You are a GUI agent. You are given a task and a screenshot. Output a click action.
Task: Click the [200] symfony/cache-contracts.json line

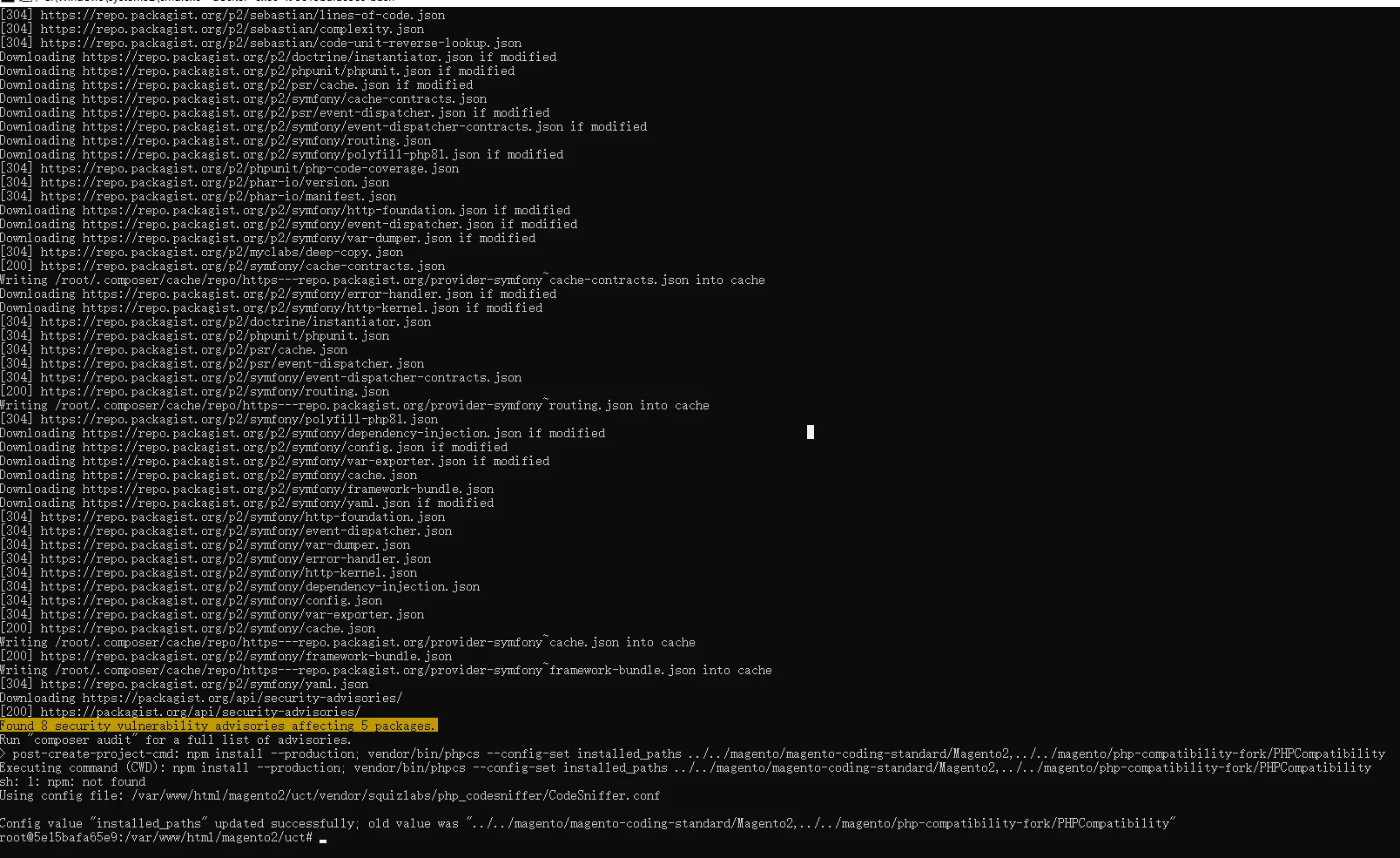(x=223, y=266)
